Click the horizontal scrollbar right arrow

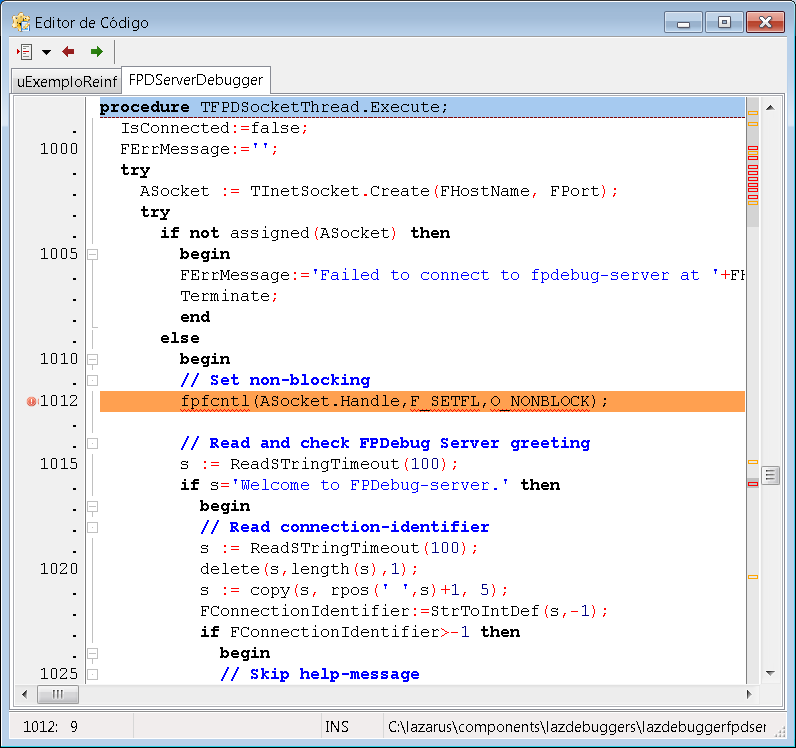[x=749, y=694]
